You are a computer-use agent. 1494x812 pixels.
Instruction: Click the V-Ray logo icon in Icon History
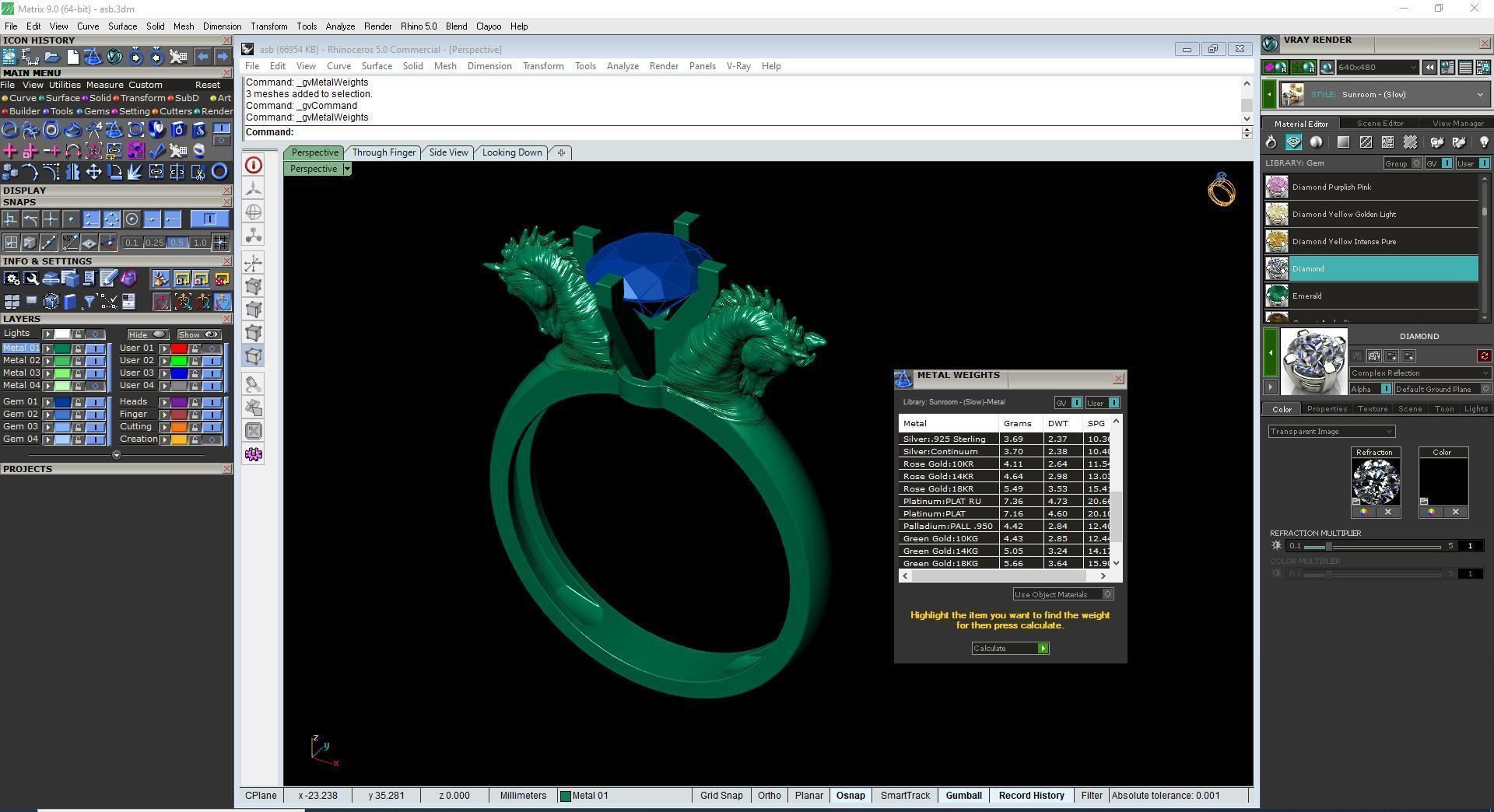coord(114,57)
